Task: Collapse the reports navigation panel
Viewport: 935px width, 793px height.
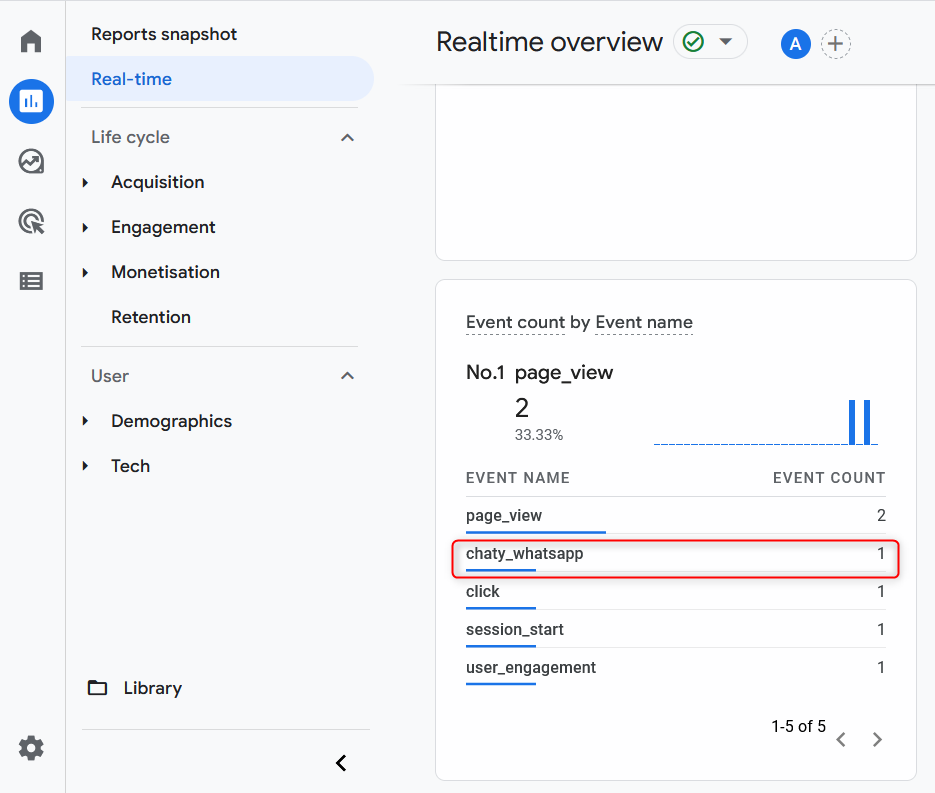Action: [x=341, y=763]
